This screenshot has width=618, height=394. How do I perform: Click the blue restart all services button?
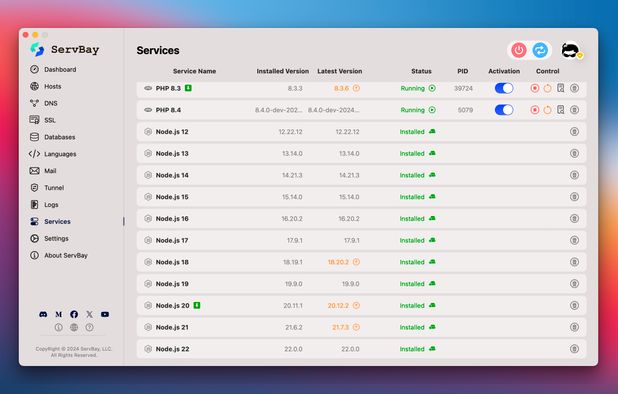click(540, 50)
